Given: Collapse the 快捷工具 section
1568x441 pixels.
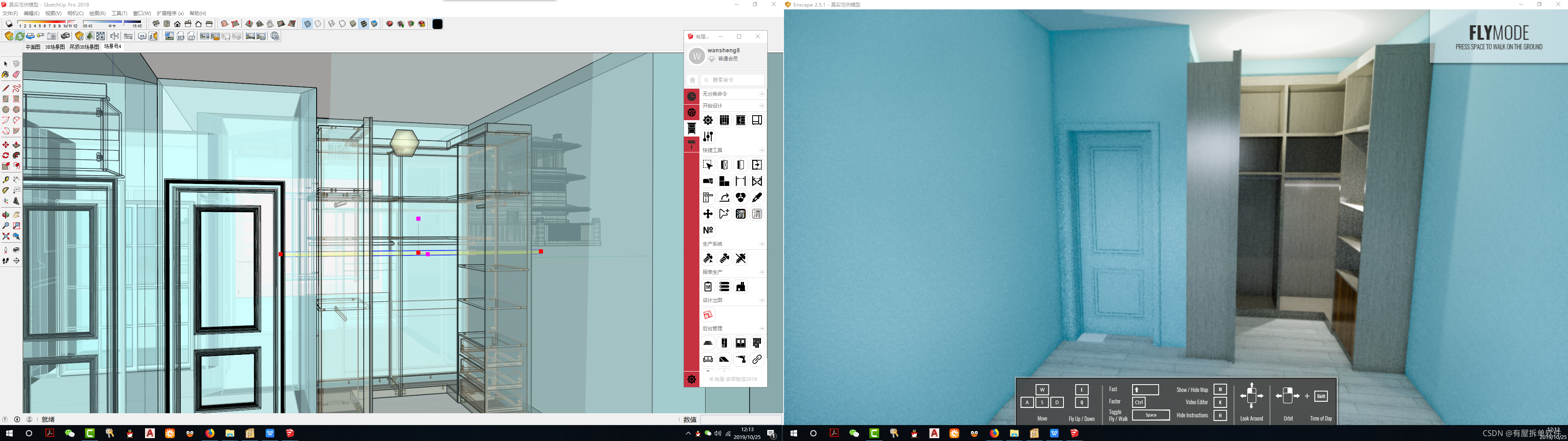Looking at the screenshot, I should point(762,150).
